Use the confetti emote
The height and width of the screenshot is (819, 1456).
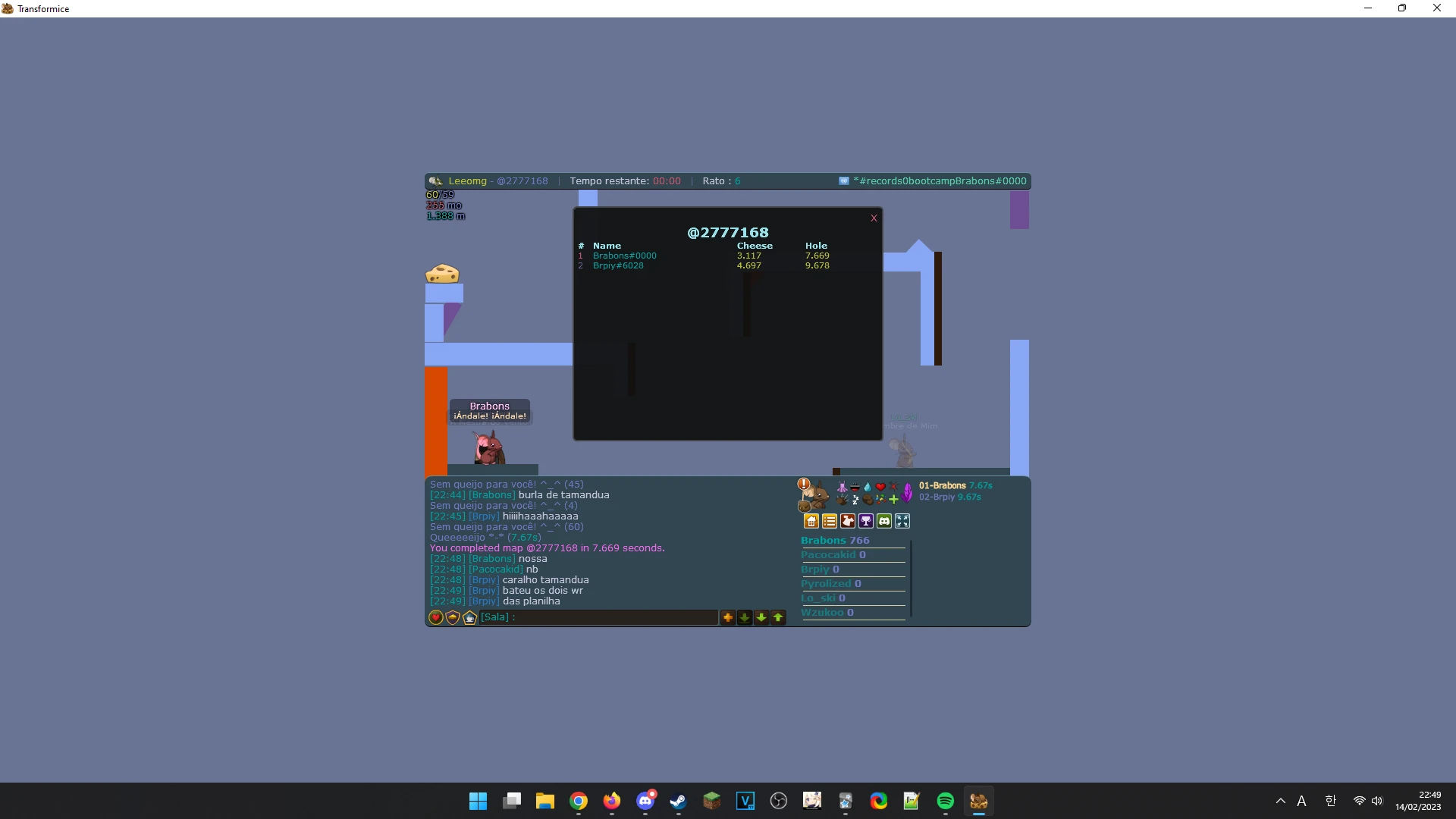880,500
